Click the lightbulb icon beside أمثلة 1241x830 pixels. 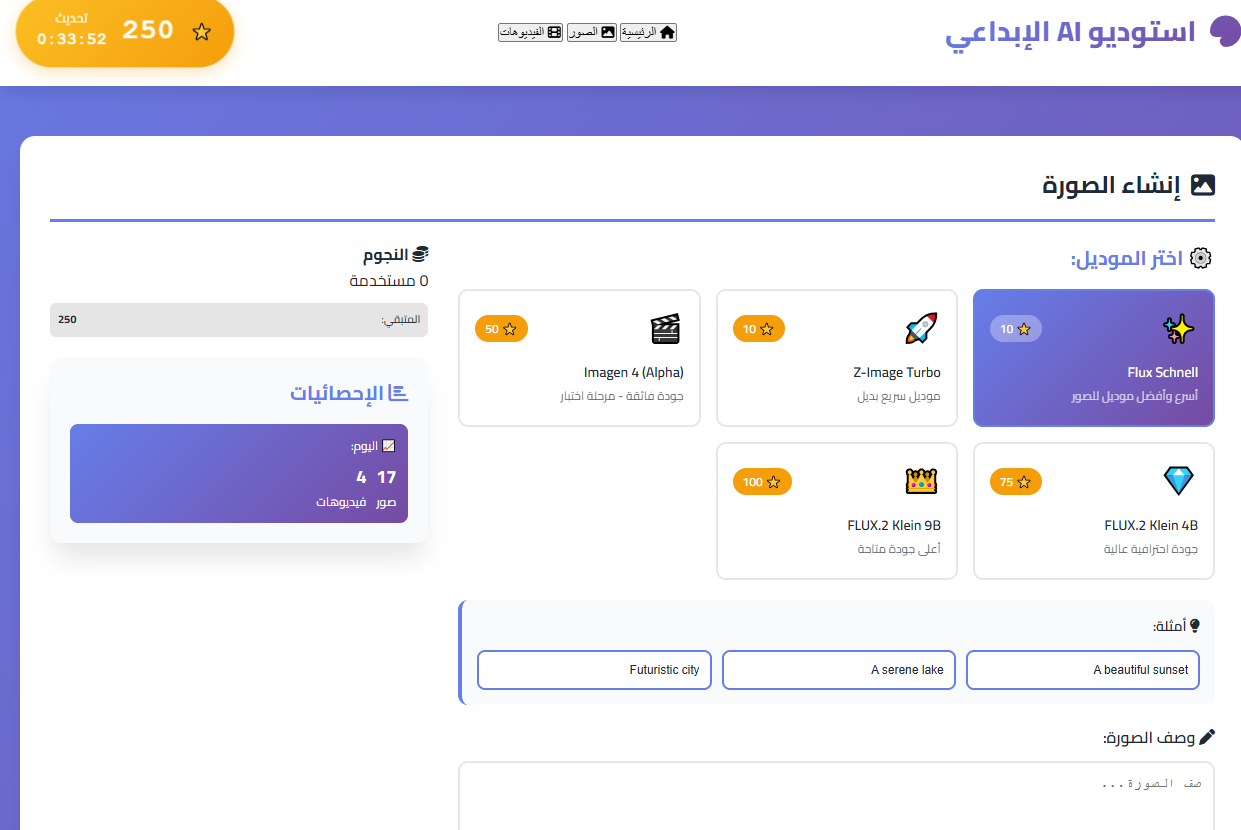point(1194,626)
